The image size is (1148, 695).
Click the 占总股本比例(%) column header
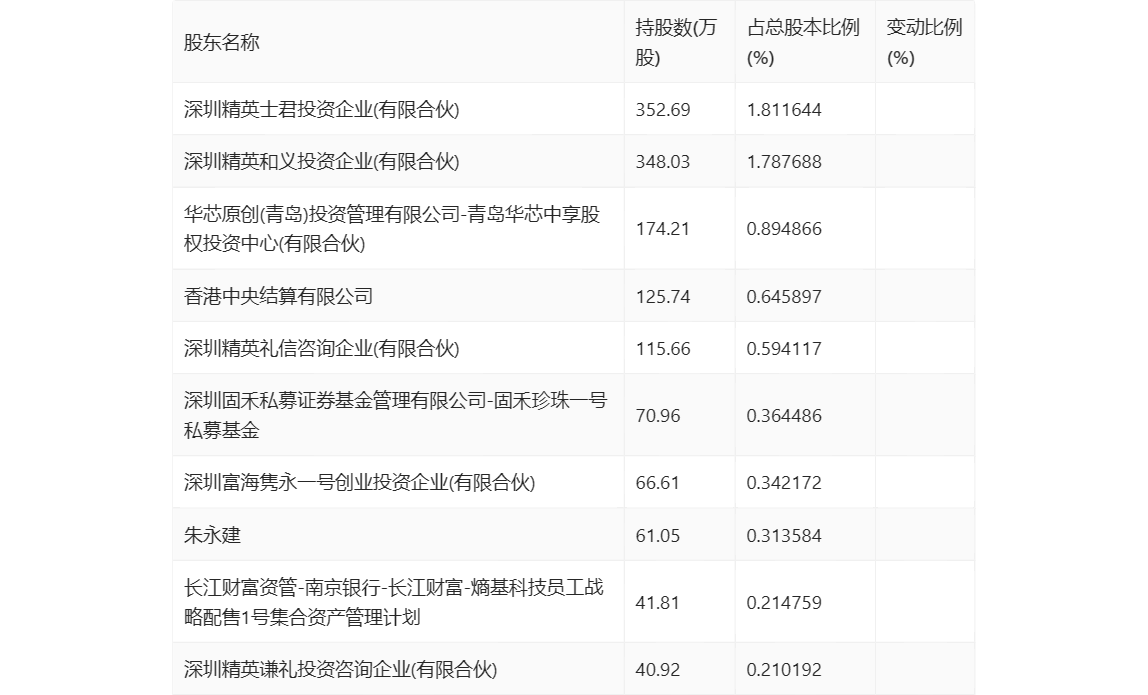(x=803, y=42)
